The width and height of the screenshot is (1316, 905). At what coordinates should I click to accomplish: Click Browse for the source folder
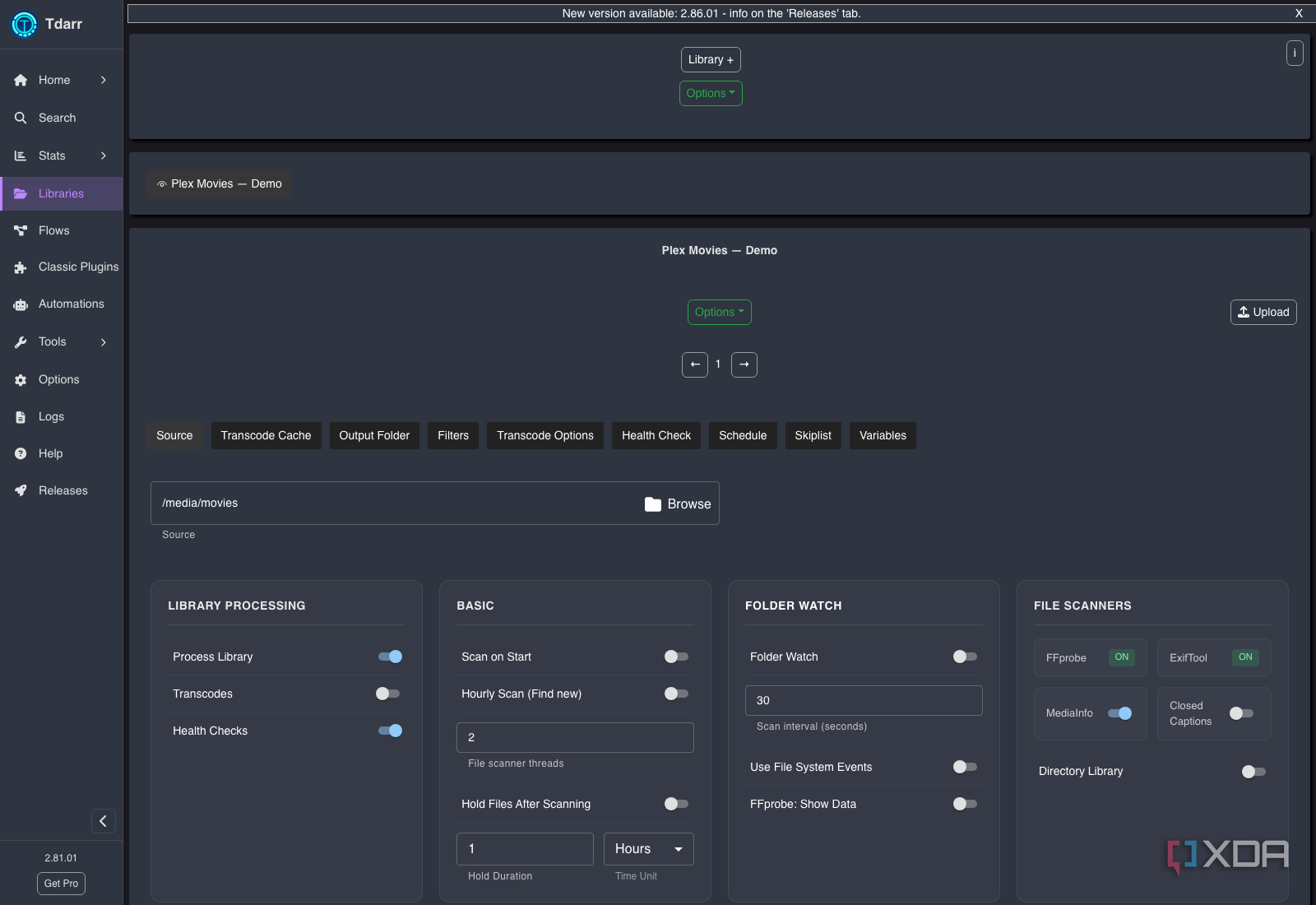[678, 504]
